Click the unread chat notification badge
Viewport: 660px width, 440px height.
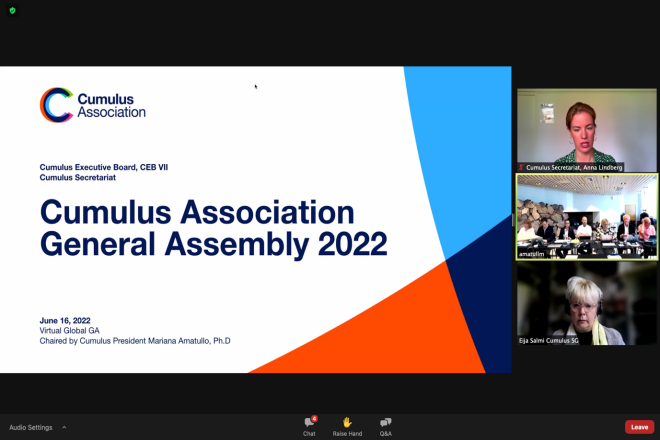[314, 418]
